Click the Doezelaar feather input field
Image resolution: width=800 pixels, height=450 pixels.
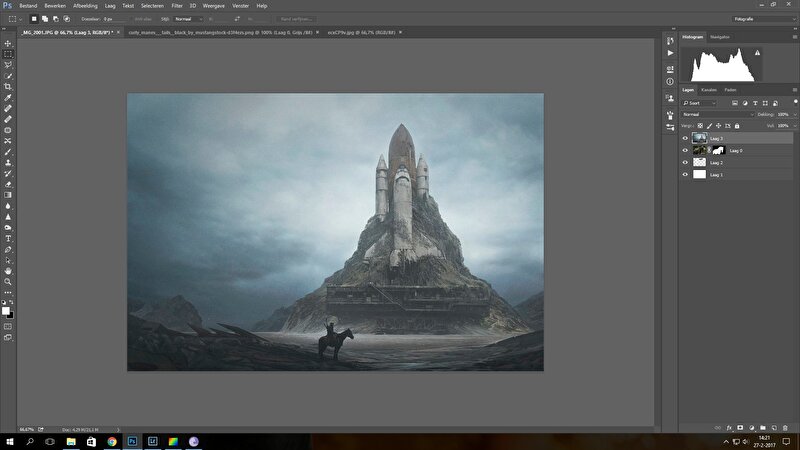click(x=113, y=19)
